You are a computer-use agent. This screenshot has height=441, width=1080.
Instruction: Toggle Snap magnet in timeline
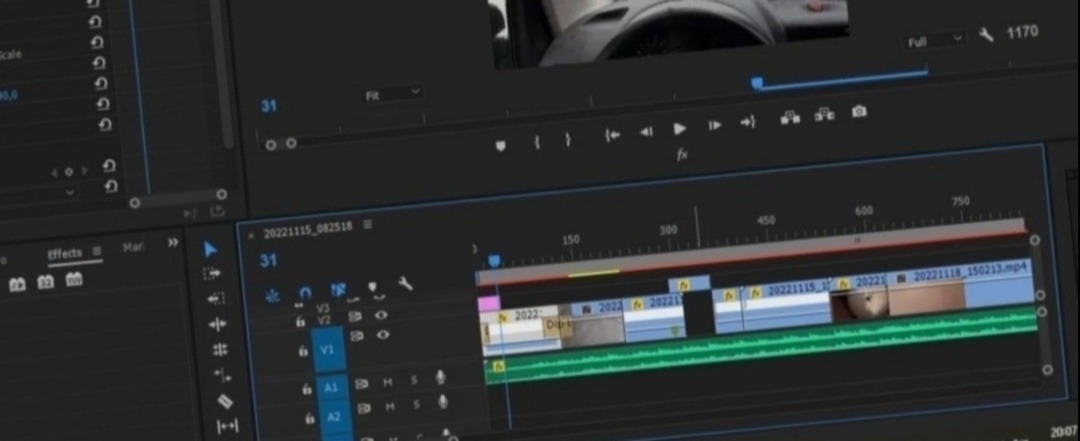click(x=306, y=293)
